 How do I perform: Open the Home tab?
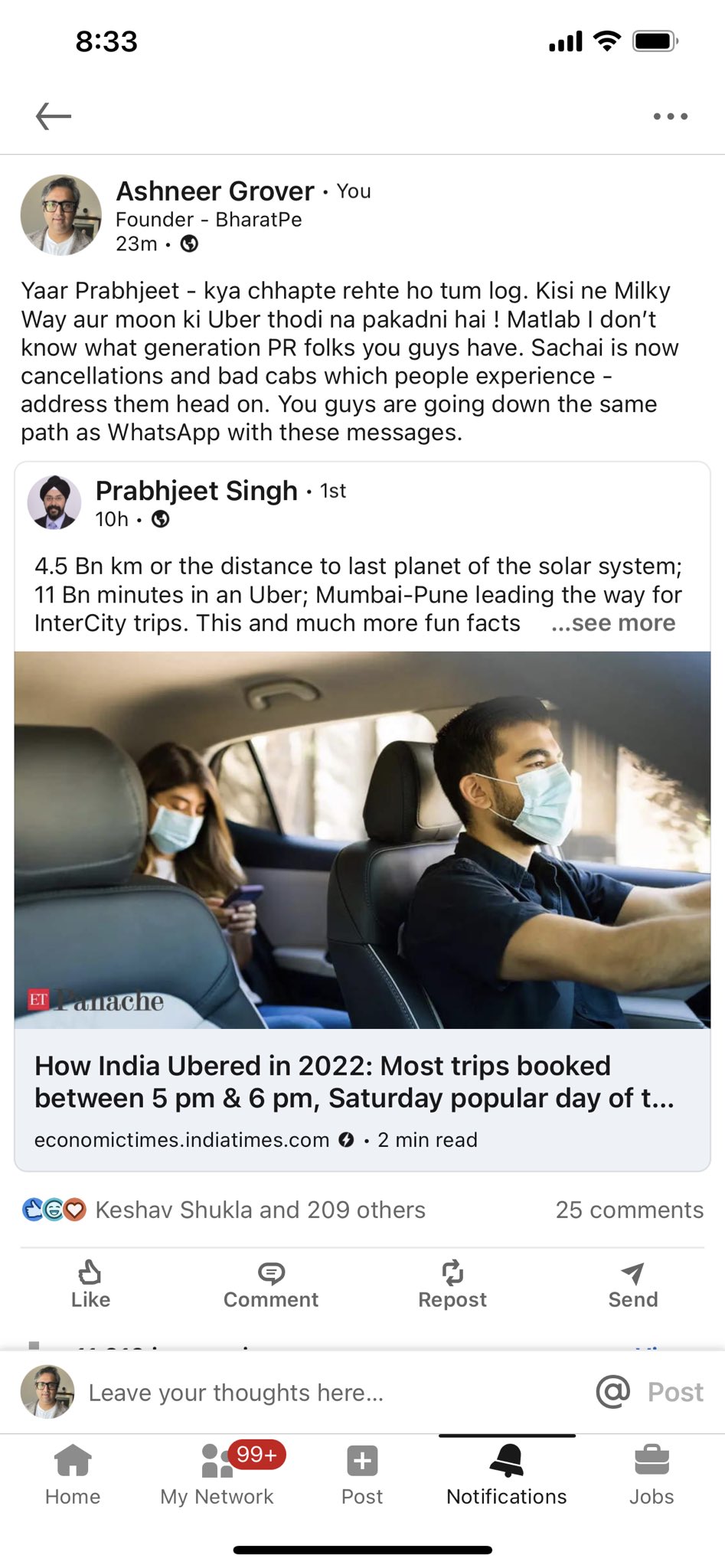pos(73,1475)
